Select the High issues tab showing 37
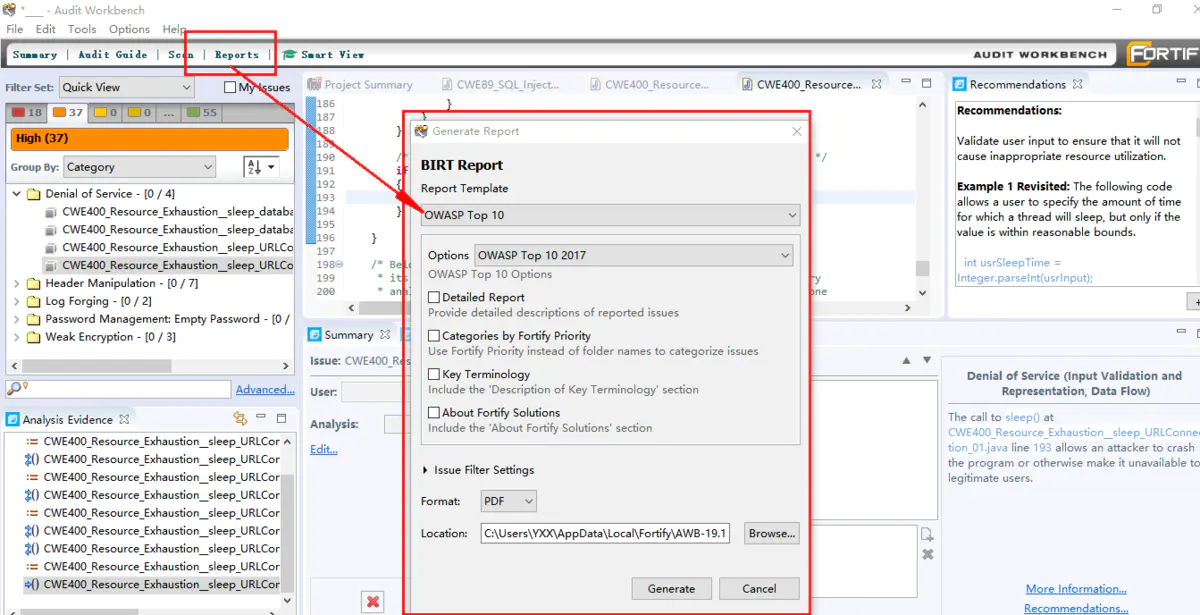Image resolution: width=1200 pixels, height=615 pixels. [69, 113]
